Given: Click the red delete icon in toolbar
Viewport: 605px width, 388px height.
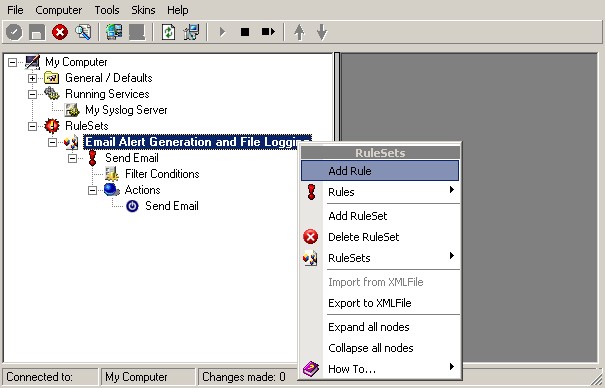Looking at the screenshot, I should (x=60, y=32).
